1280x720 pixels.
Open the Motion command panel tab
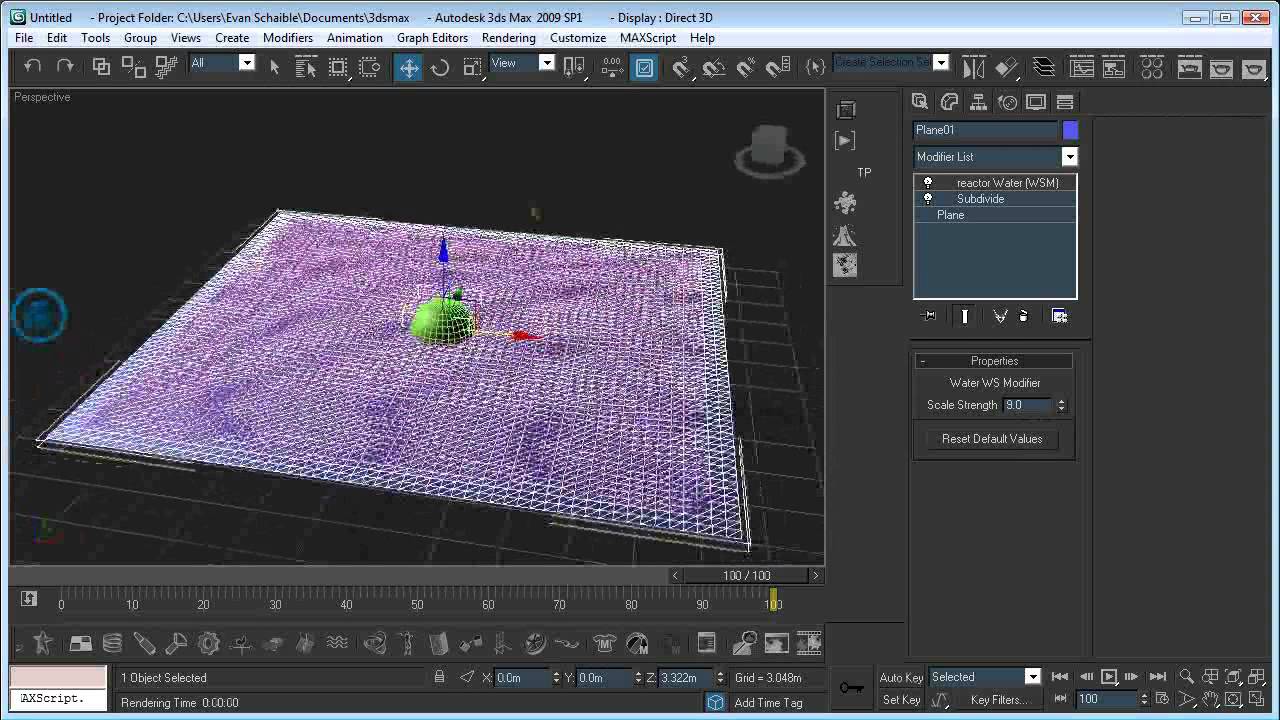[1007, 102]
